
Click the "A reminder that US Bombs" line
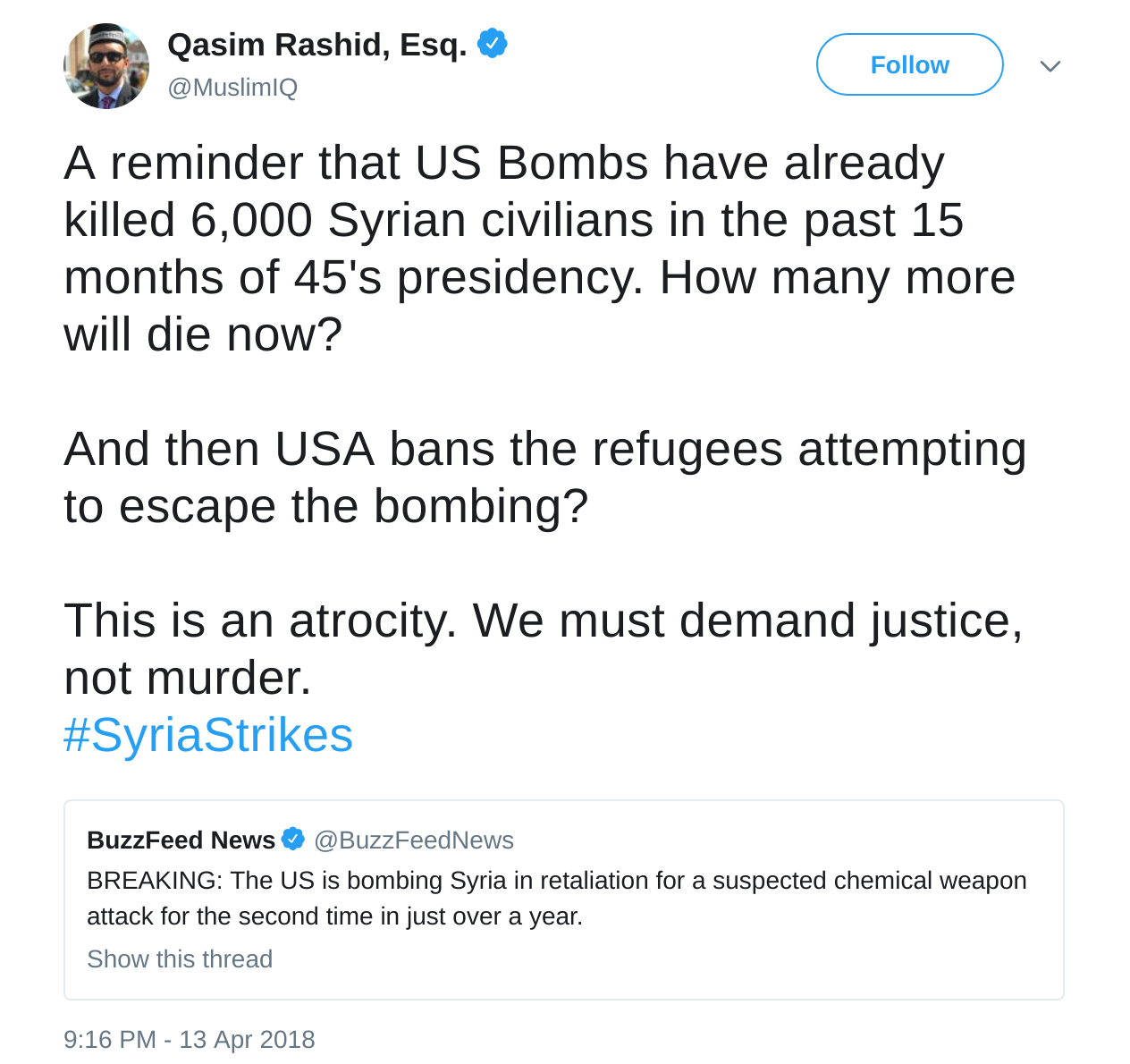tap(504, 164)
